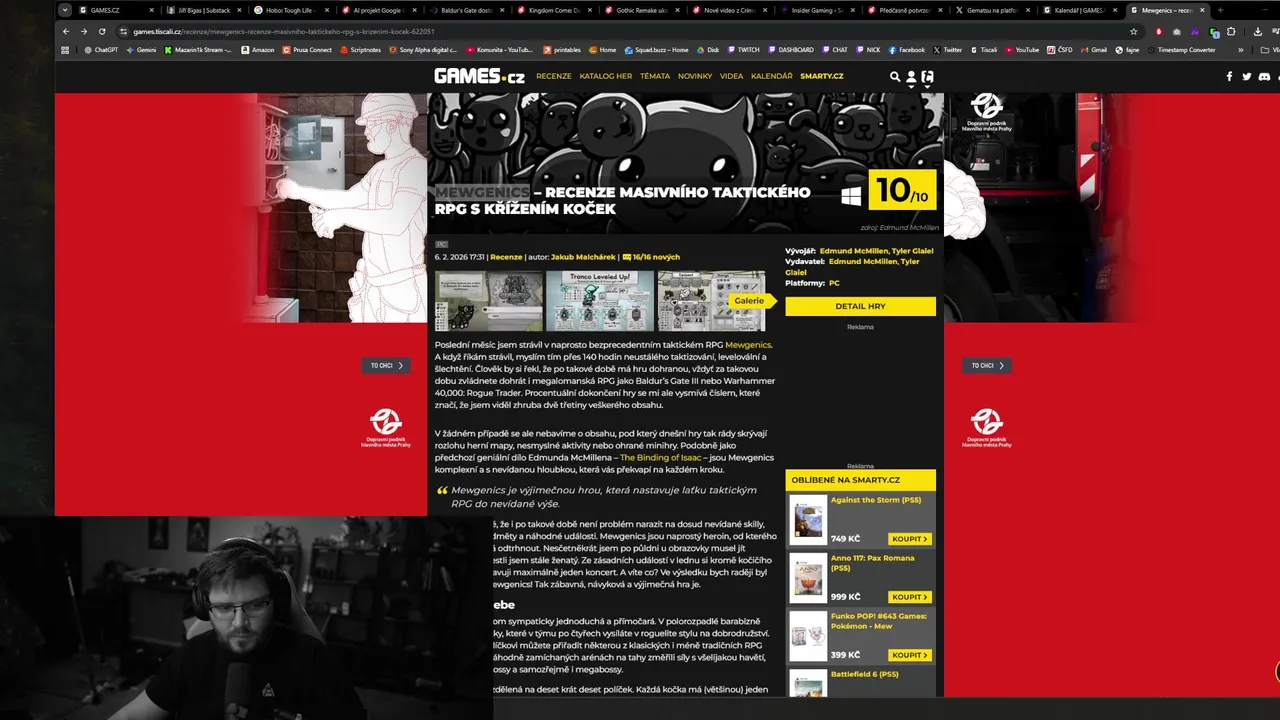Image resolution: width=1280 pixels, height=720 pixels.
Task: Go back with the browser back arrow
Action: pos(66,31)
